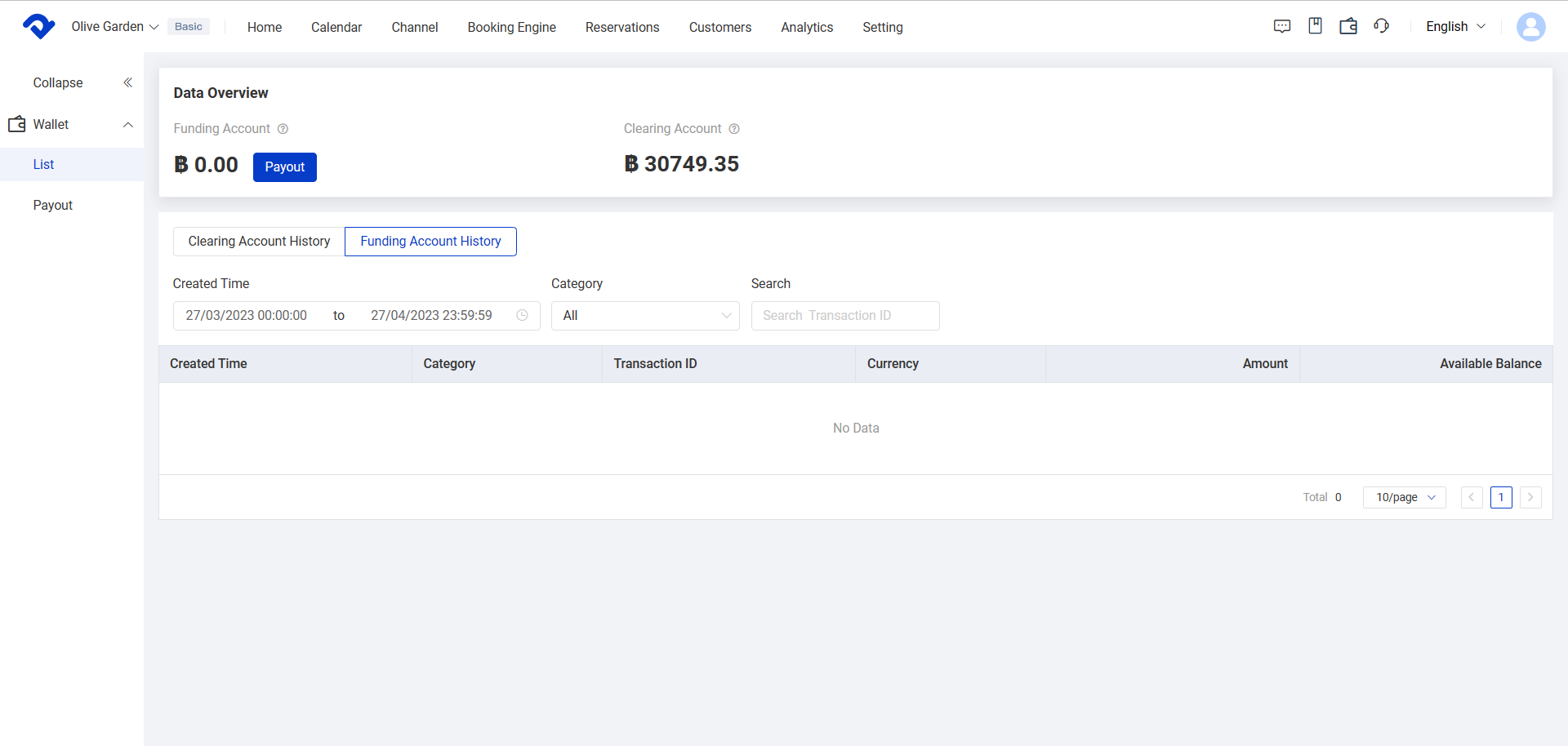This screenshot has height=746, width=1568.
Task: Go to Payout in the sidebar
Action: coord(53,206)
